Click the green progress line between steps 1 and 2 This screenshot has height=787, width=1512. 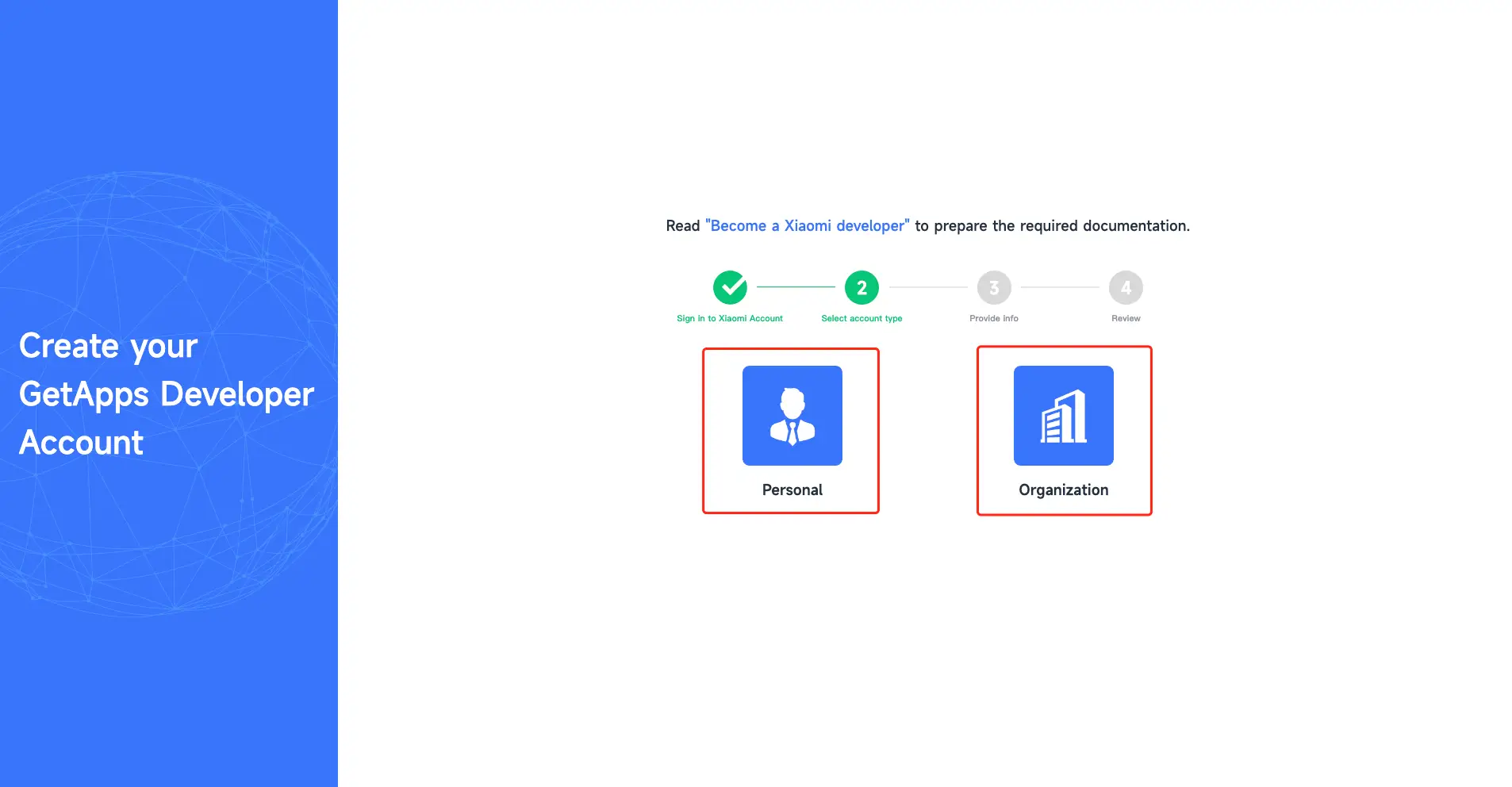point(796,286)
